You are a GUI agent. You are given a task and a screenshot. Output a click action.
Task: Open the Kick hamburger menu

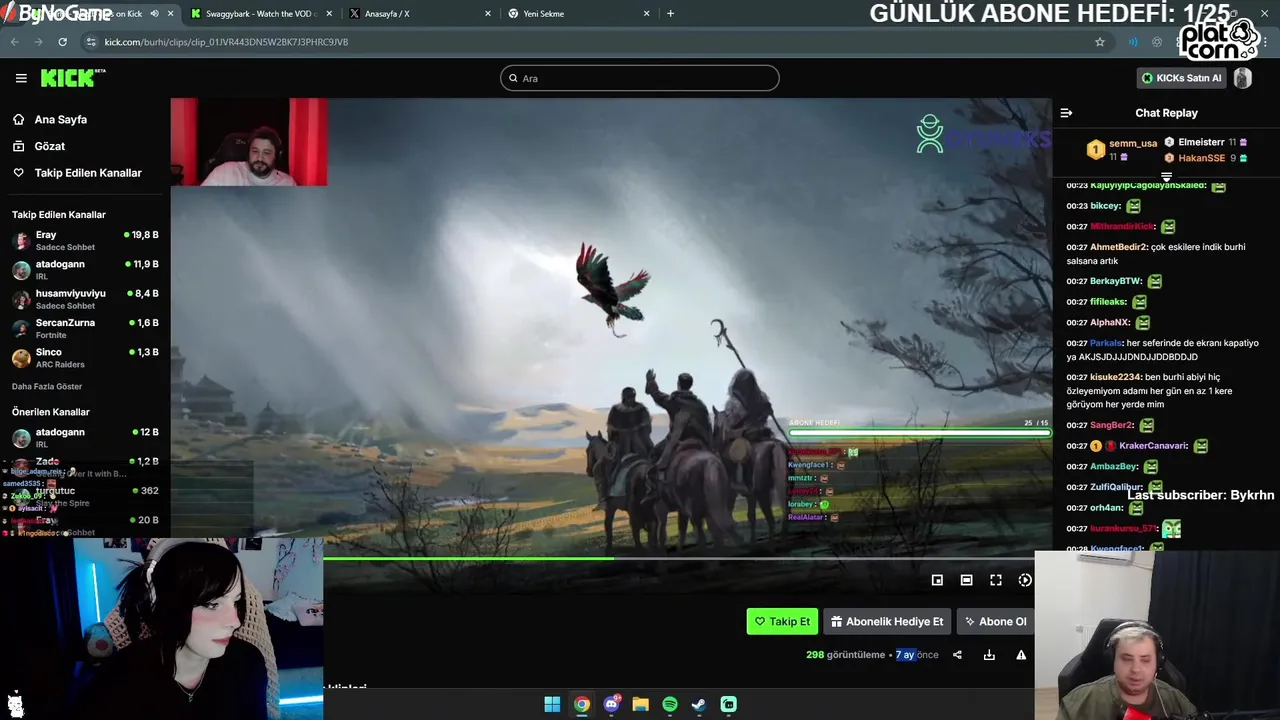21,78
